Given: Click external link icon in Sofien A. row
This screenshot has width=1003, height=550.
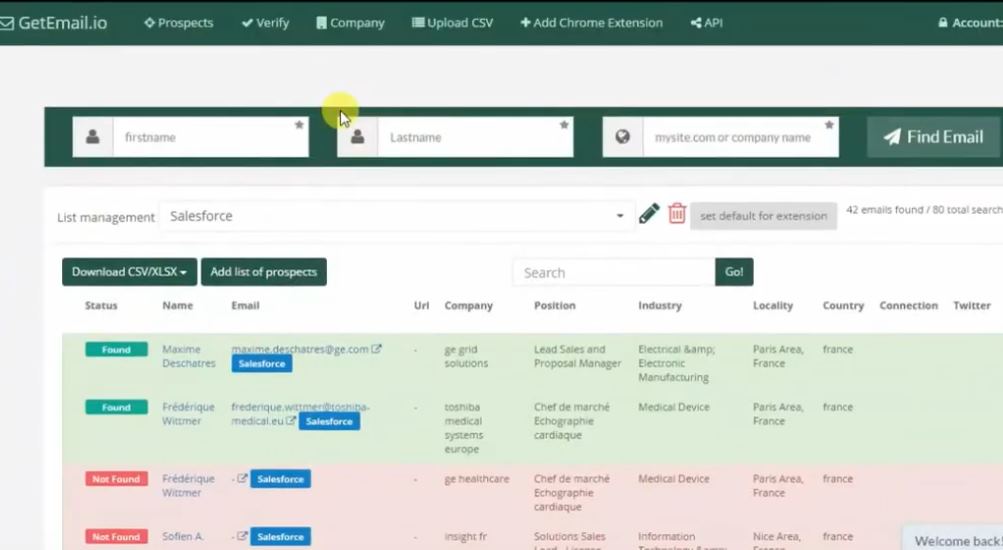Looking at the screenshot, I should tap(242, 536).
